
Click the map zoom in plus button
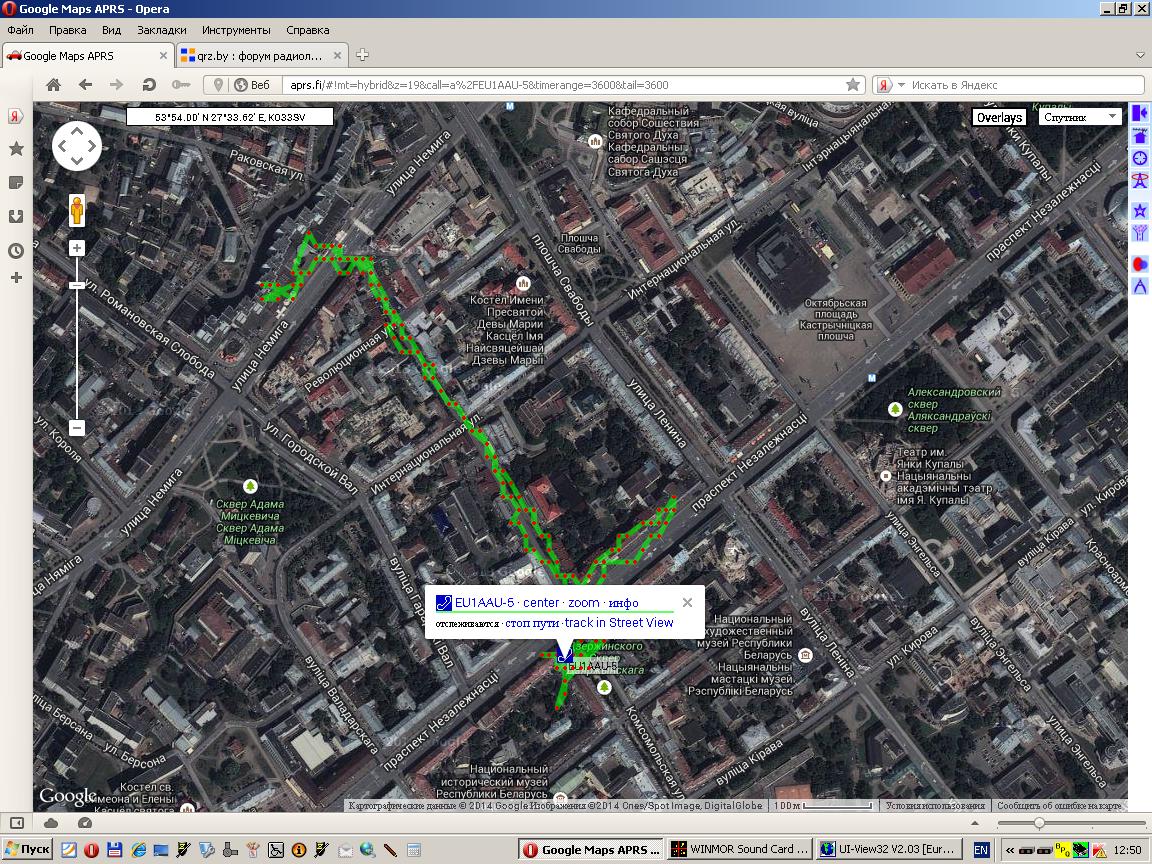click(x=77, y=248)
